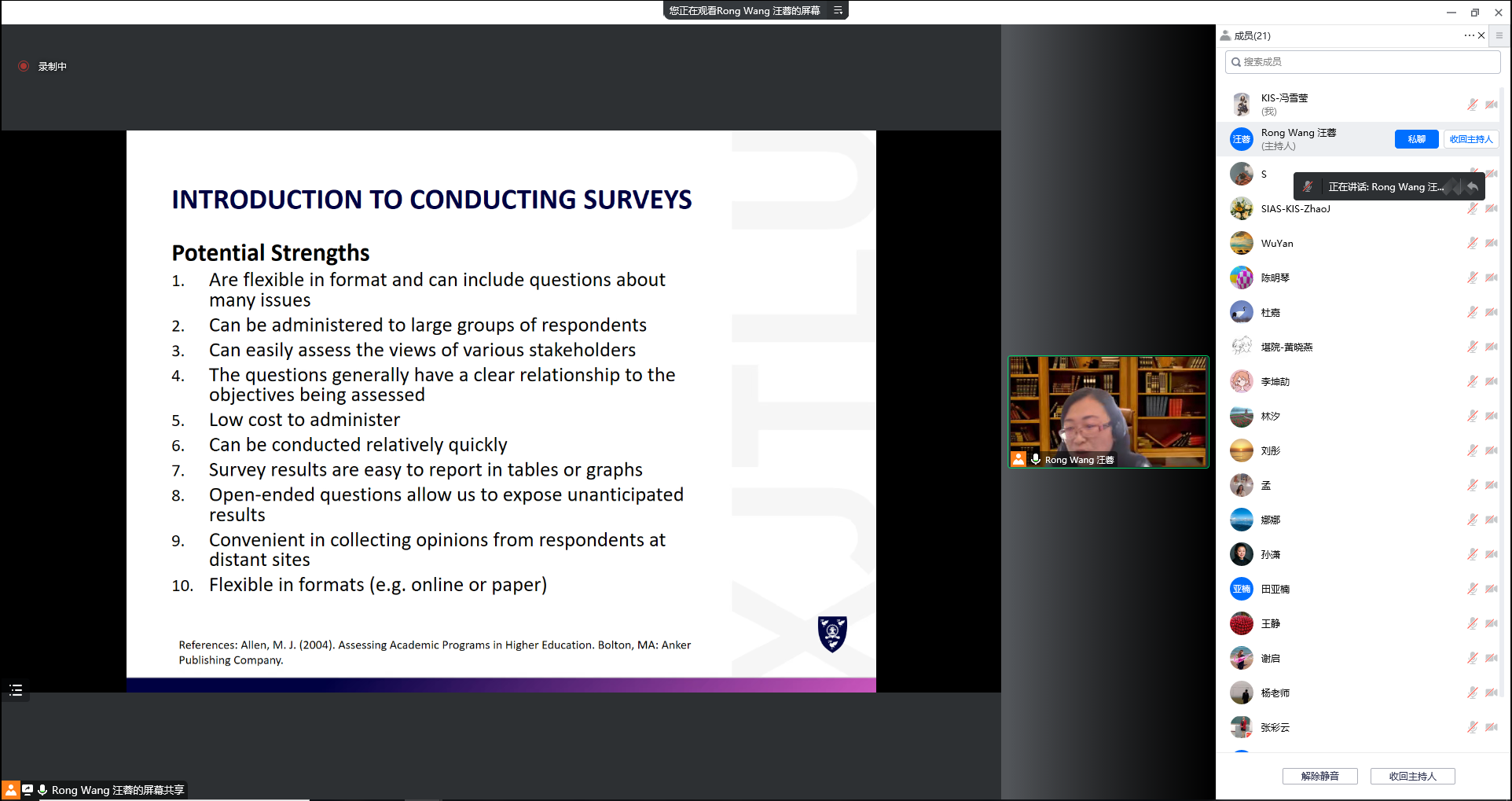Click the muted mic icon in the speaking tooltip
Viewport: 1512px width, 801px height.
tap(1308, 186)
